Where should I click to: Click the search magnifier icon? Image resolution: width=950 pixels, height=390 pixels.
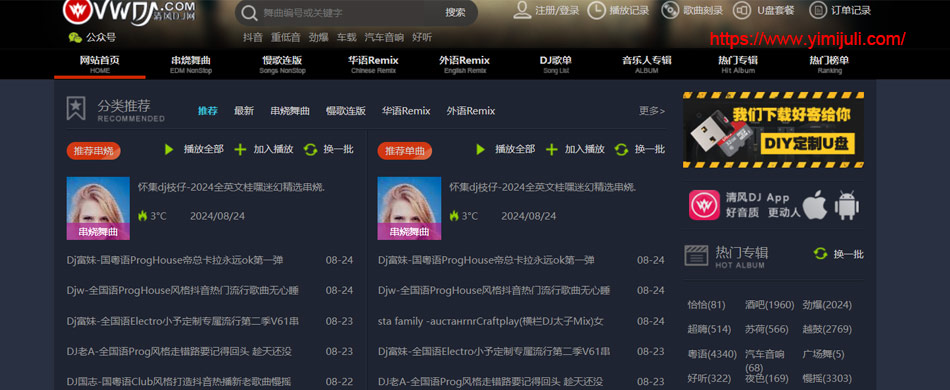[x=249, y=13]
